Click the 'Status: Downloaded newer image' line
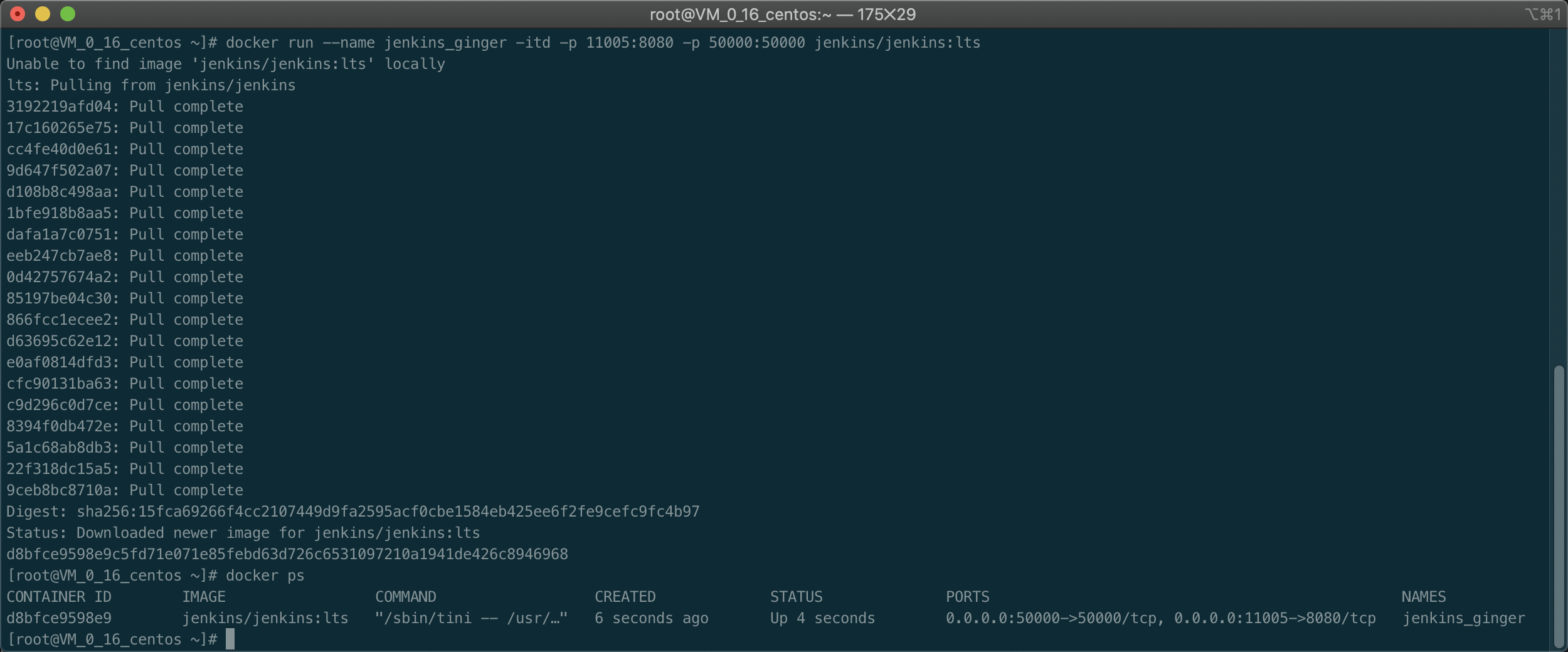The height and width of the screenshot is (652, 1568). 243,533
